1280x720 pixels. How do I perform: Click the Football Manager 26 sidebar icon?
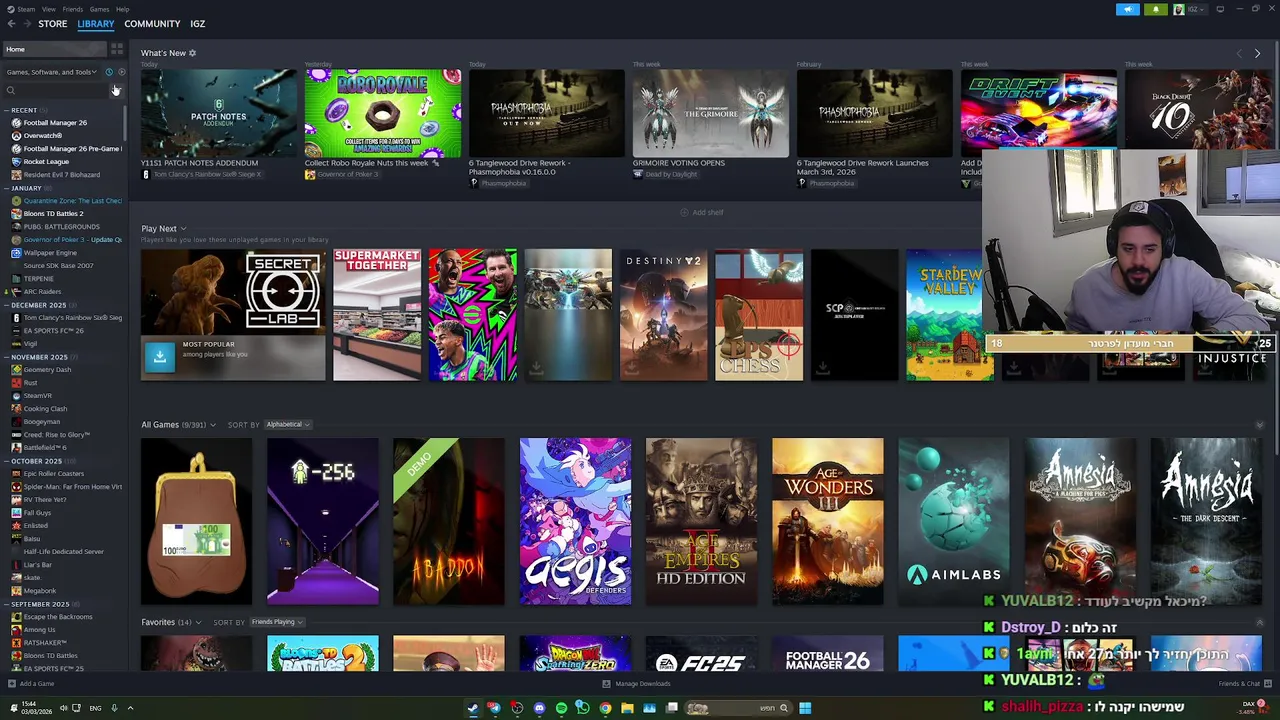[16, 123]
